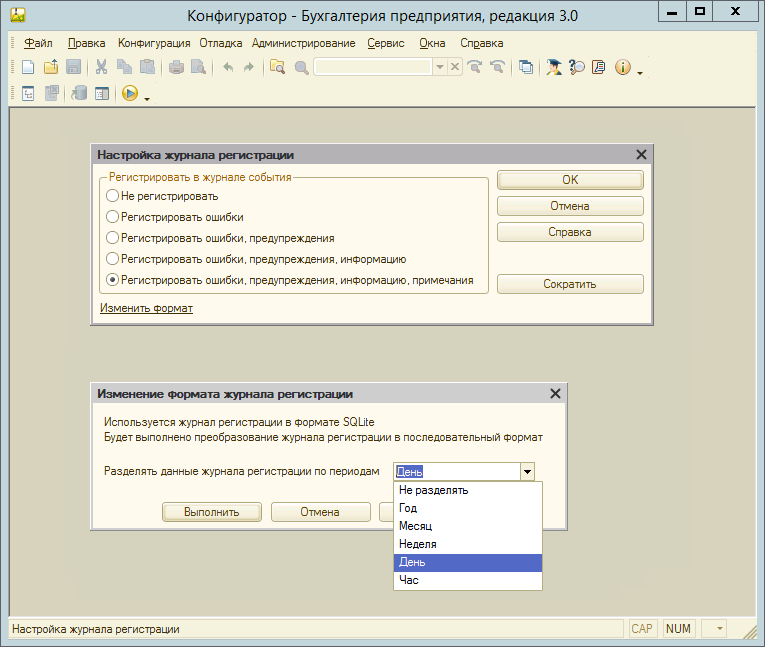Click the 'День' period text field
This screenshot has height=647, width=765.
(457, 472)
